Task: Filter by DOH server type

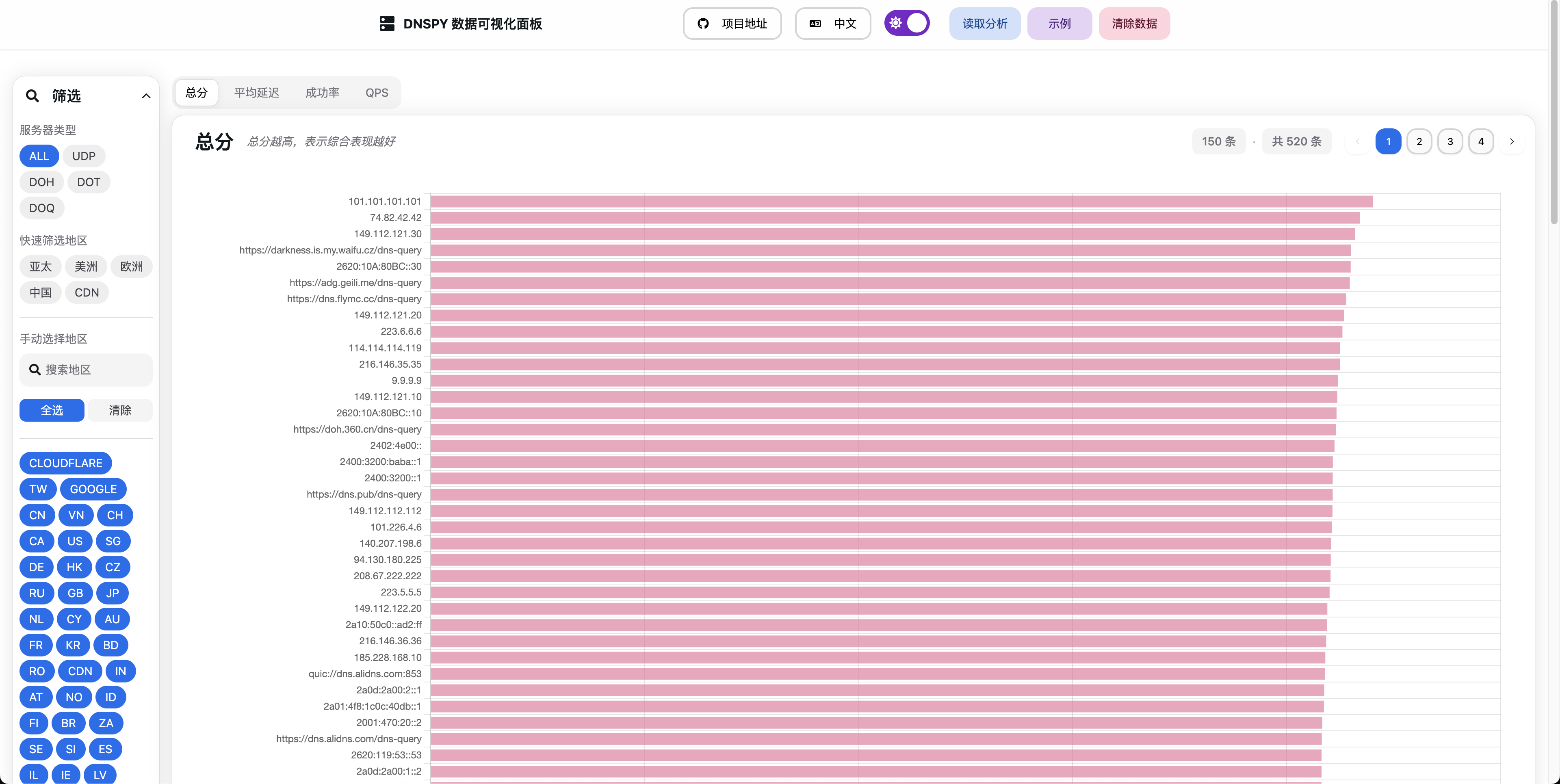Action: (42, 182)
